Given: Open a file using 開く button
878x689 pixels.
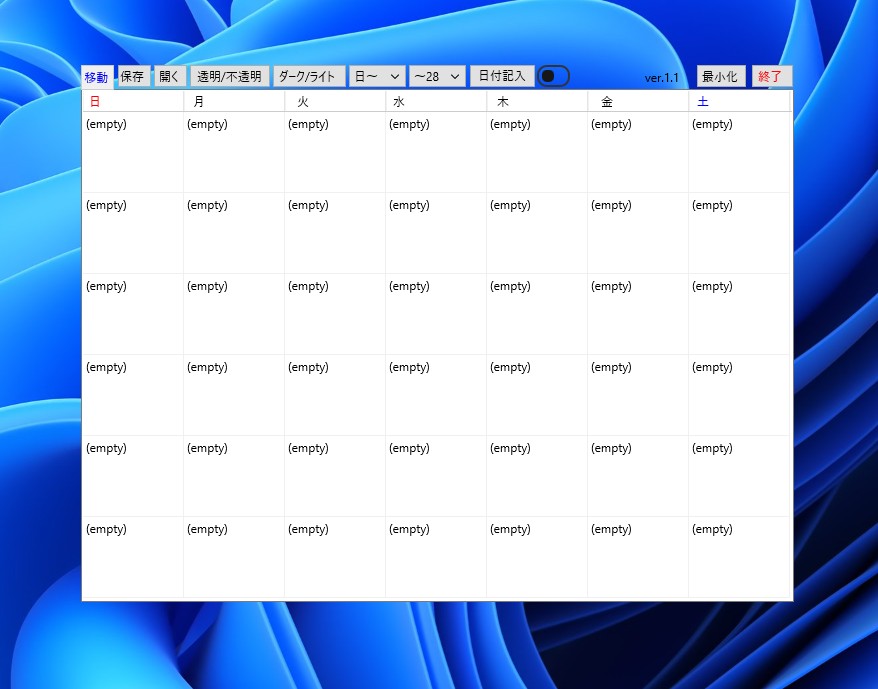Looking at the screenshot, I should 170,77.
